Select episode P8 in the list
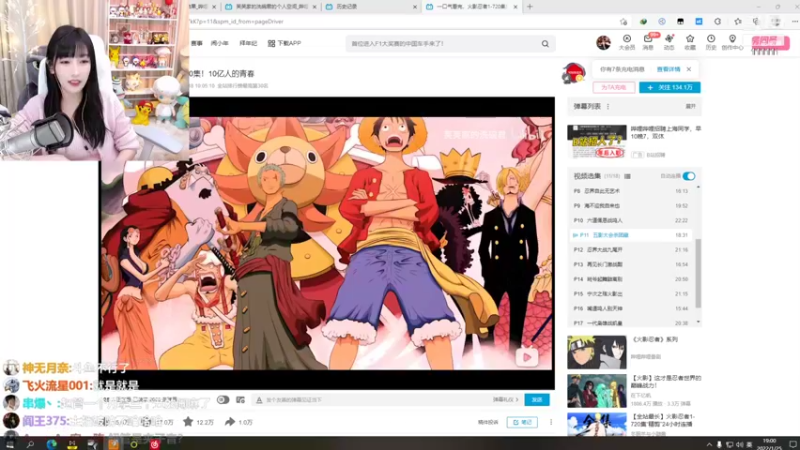This screenshot has width=800, height=450. click(631, 191)
